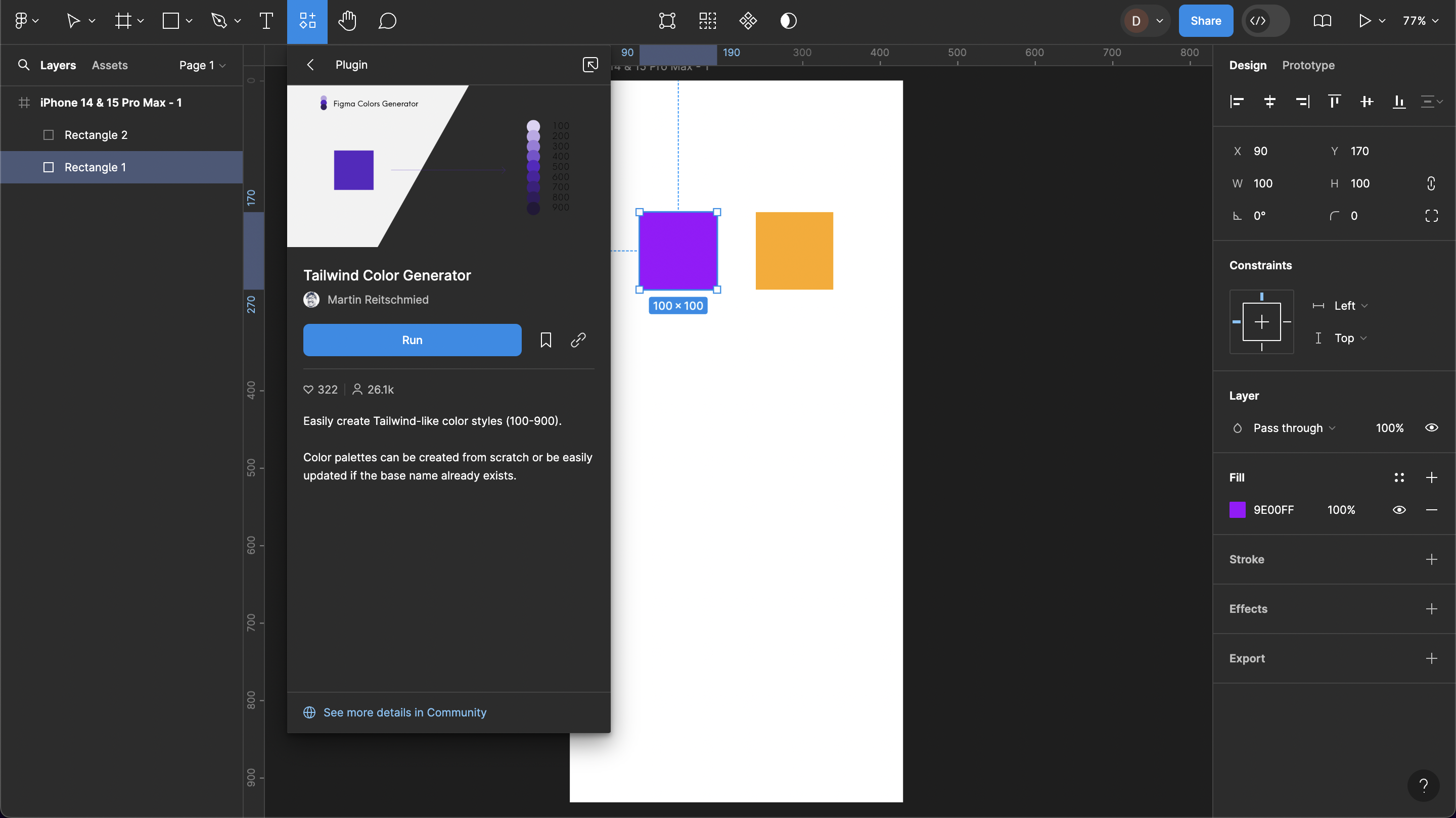
Task: Switch to the Prototype tab
Action: tap(1308, 65)
